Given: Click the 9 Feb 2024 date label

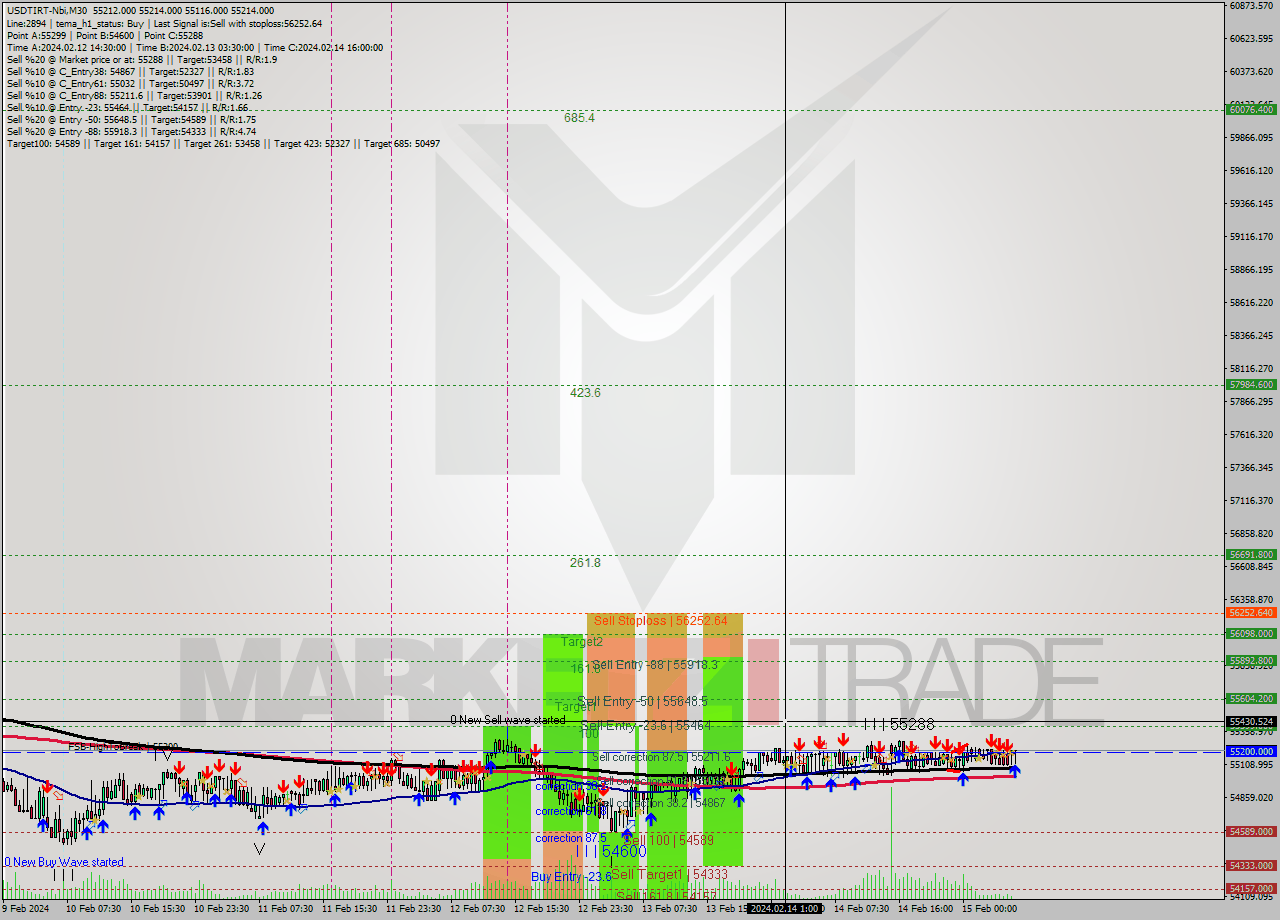Looking at the screenshot, I should [x=25, y=909].
